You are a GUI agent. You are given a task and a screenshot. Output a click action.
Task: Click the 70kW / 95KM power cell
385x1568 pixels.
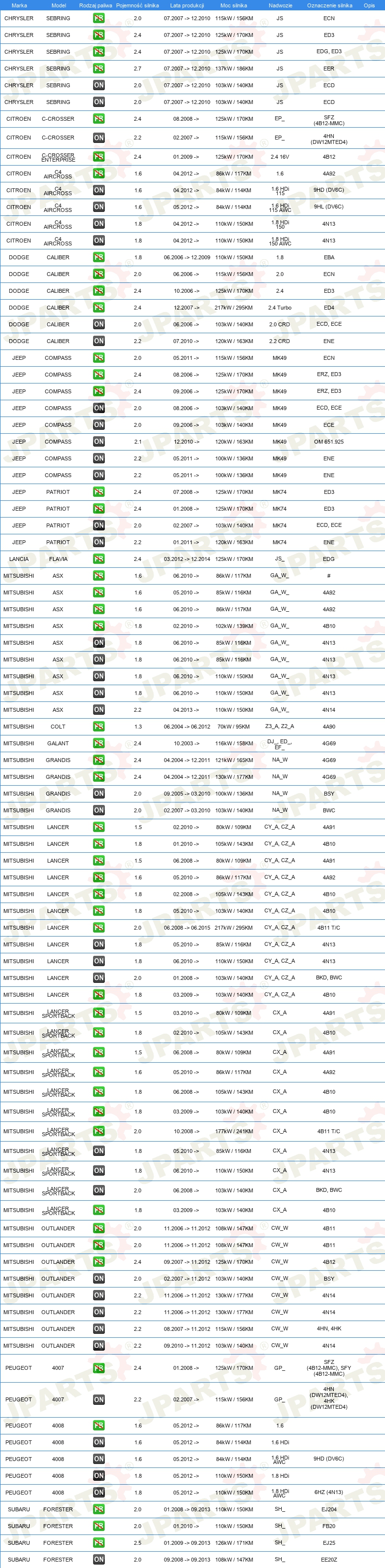click(233, 727)
